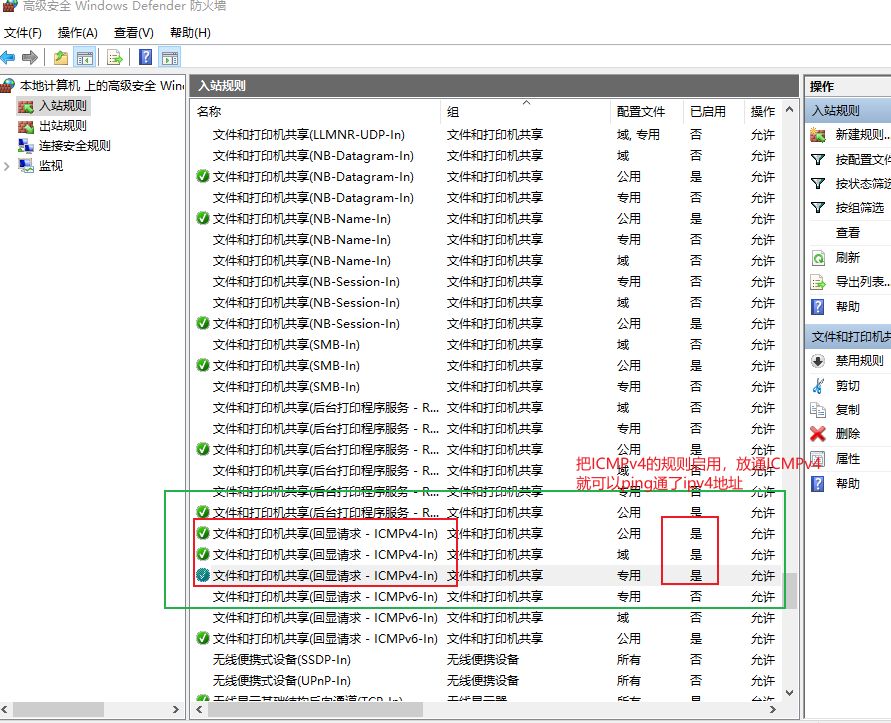Click the rules list vertical scrollbar down arrow
Image resolution: width=891 pixels, height=723 pixels.
tap(790, 692)
